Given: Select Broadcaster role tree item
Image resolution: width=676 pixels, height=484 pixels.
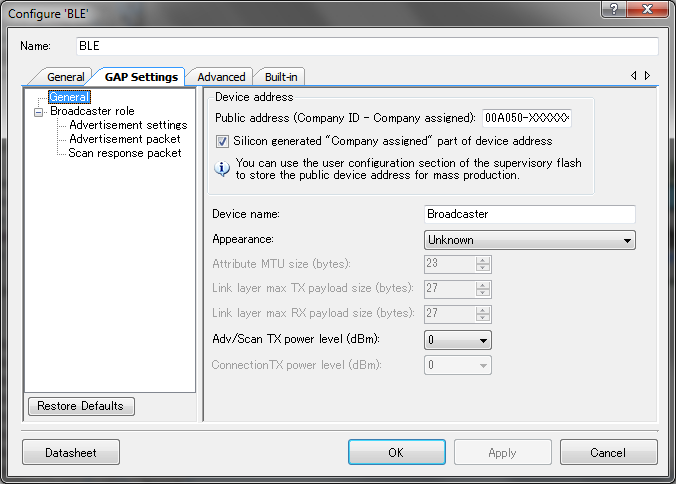Looking at the screenshot, I should (92, 111).
